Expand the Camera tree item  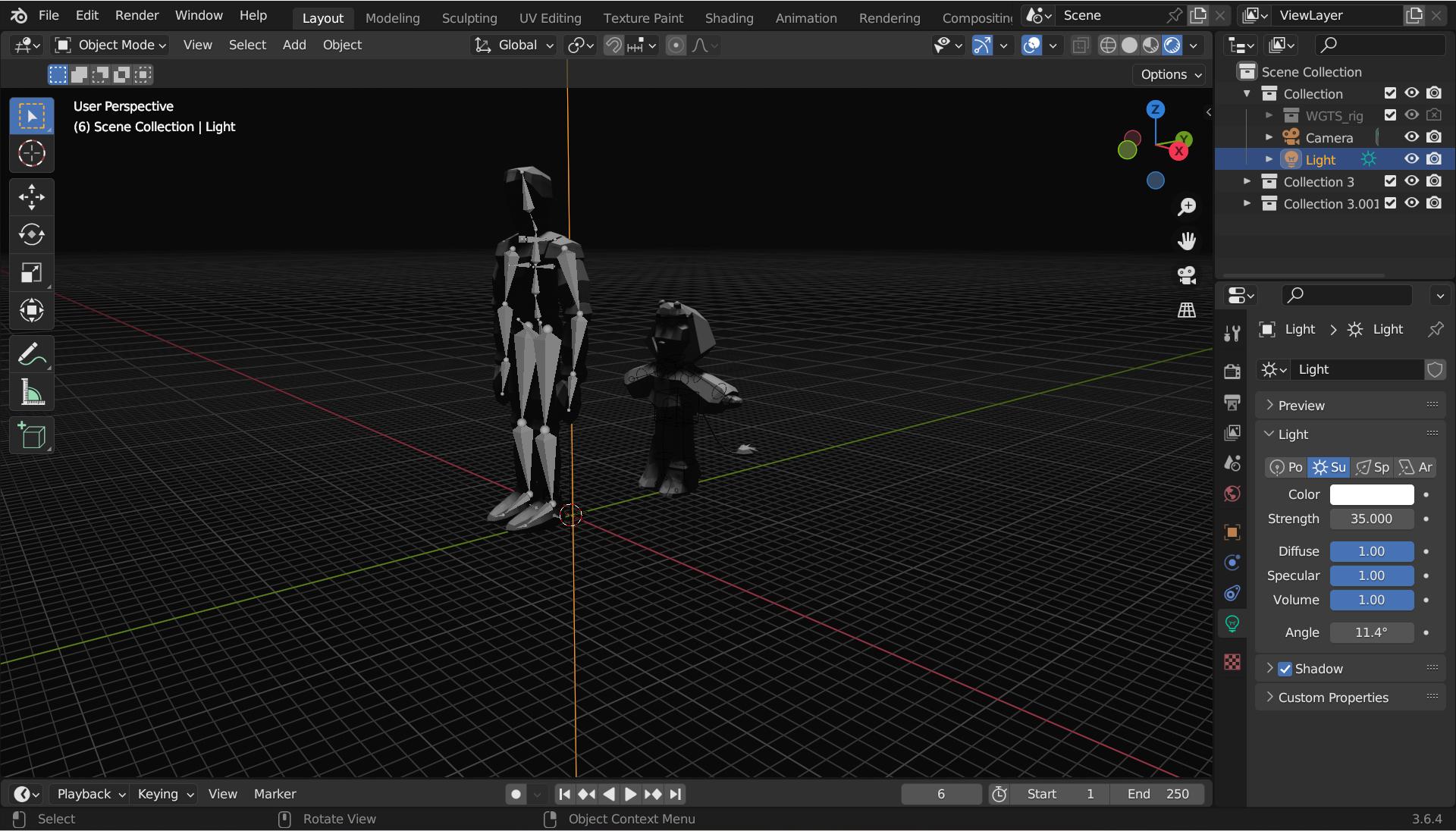(x=1269, y=137)
